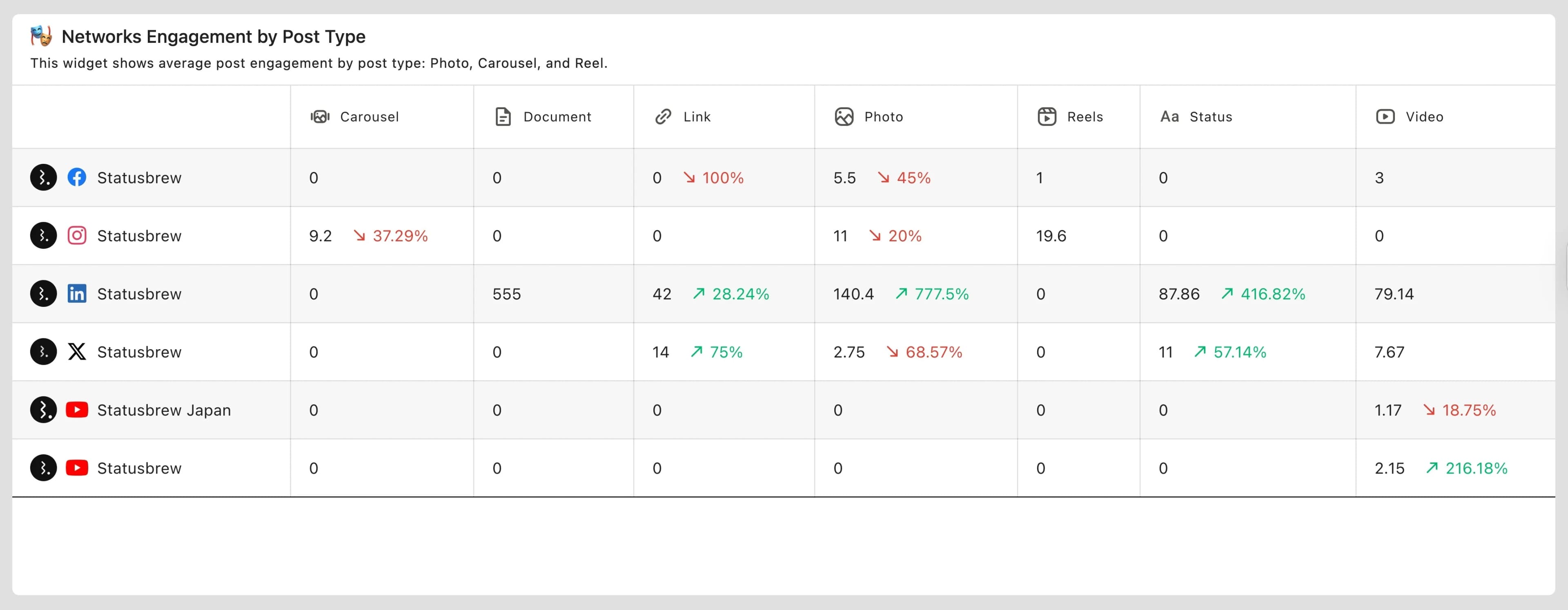Click the Carousel column icon
This screenshot has width=1568, height=610.
pos(320,116)
